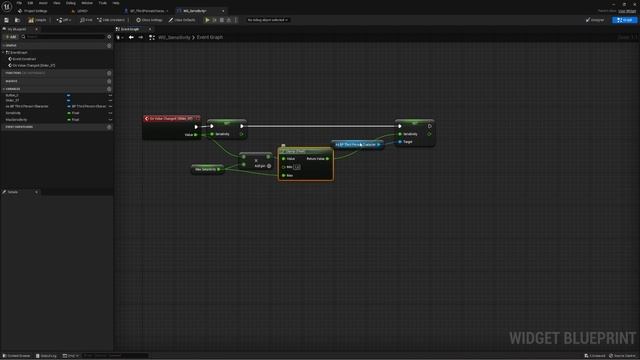Navigate back in graph history

coord(131,37)
